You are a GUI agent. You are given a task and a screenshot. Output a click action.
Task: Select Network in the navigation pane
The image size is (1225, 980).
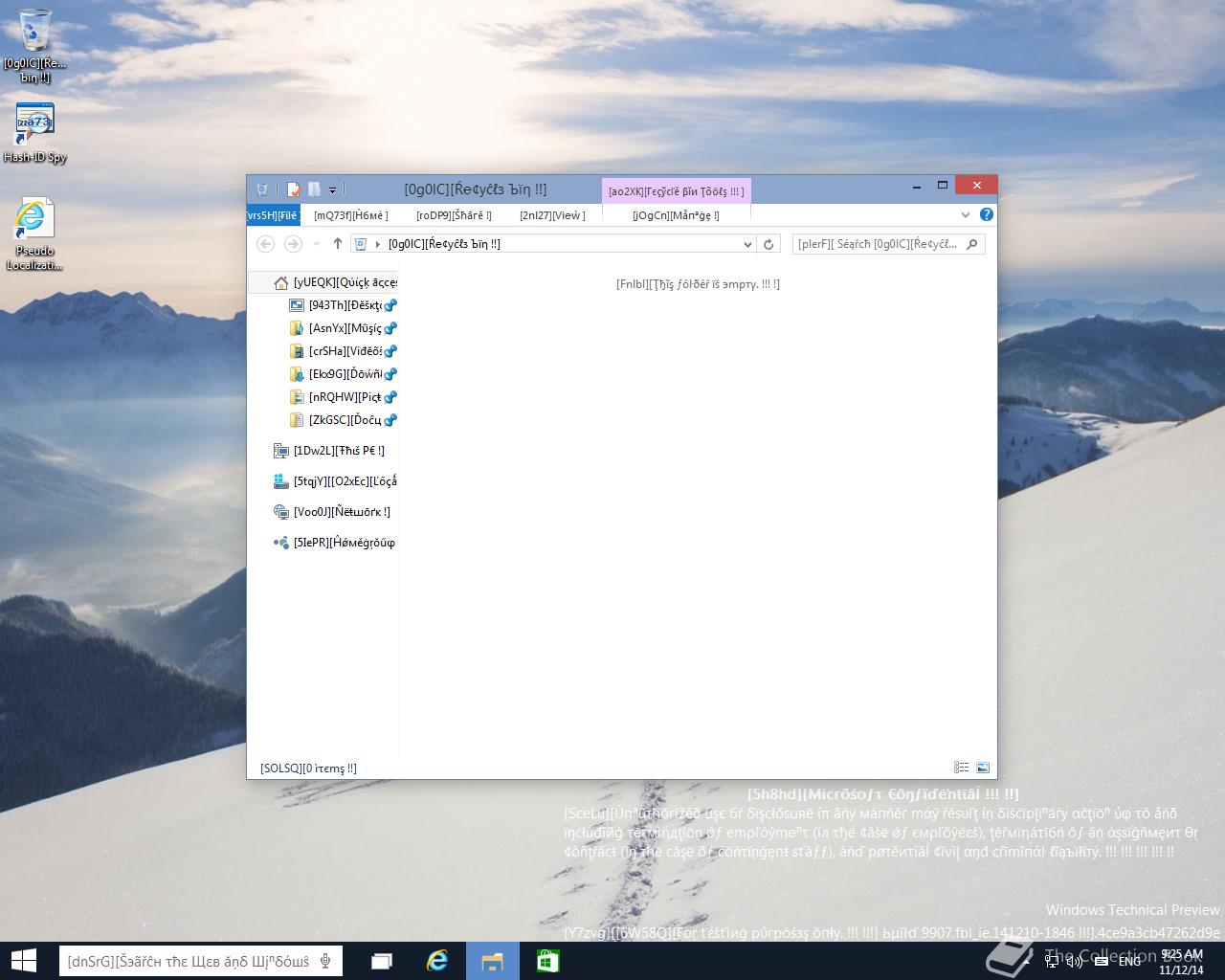tap(341, 512)
